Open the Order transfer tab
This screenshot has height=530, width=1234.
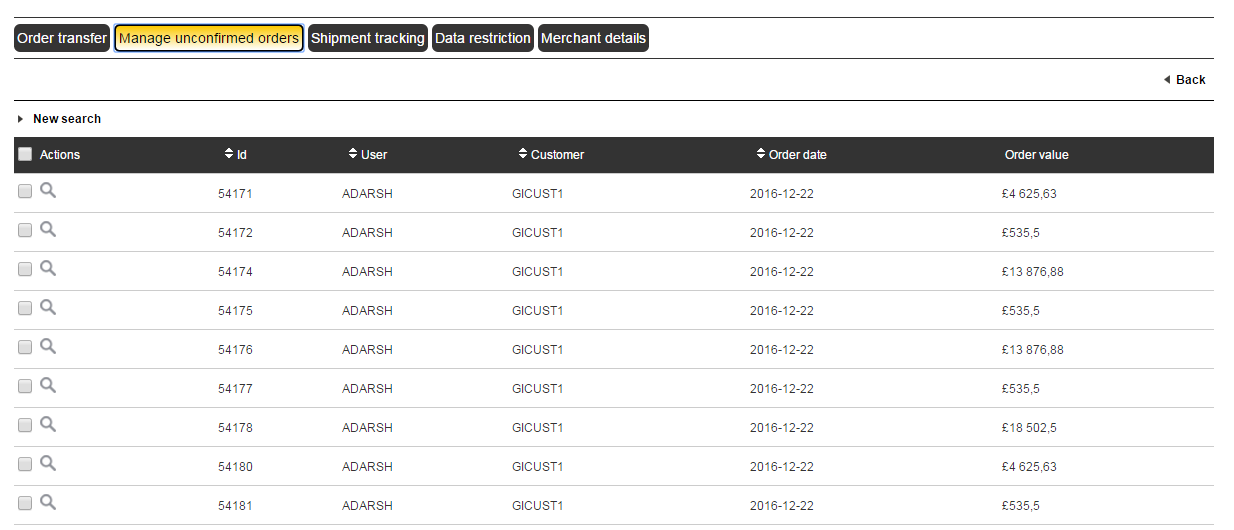click(x=62, y=39)
